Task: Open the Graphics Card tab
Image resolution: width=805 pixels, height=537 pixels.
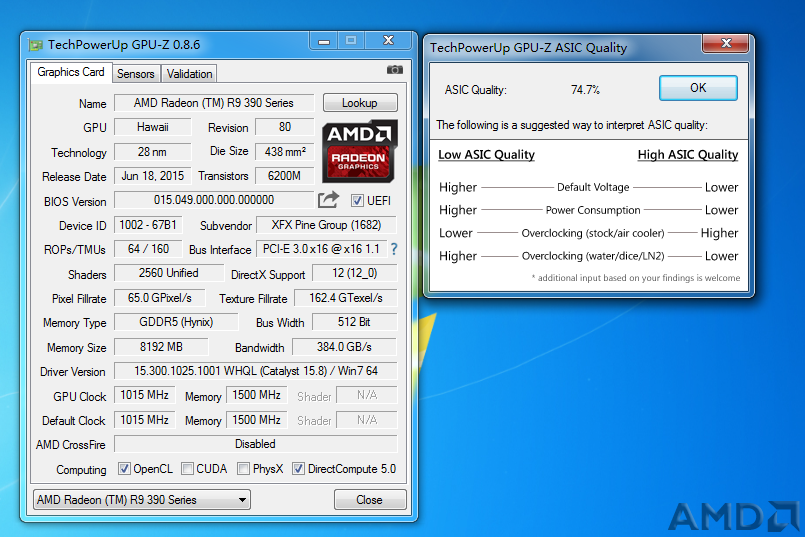Action: tap(71, 72)
